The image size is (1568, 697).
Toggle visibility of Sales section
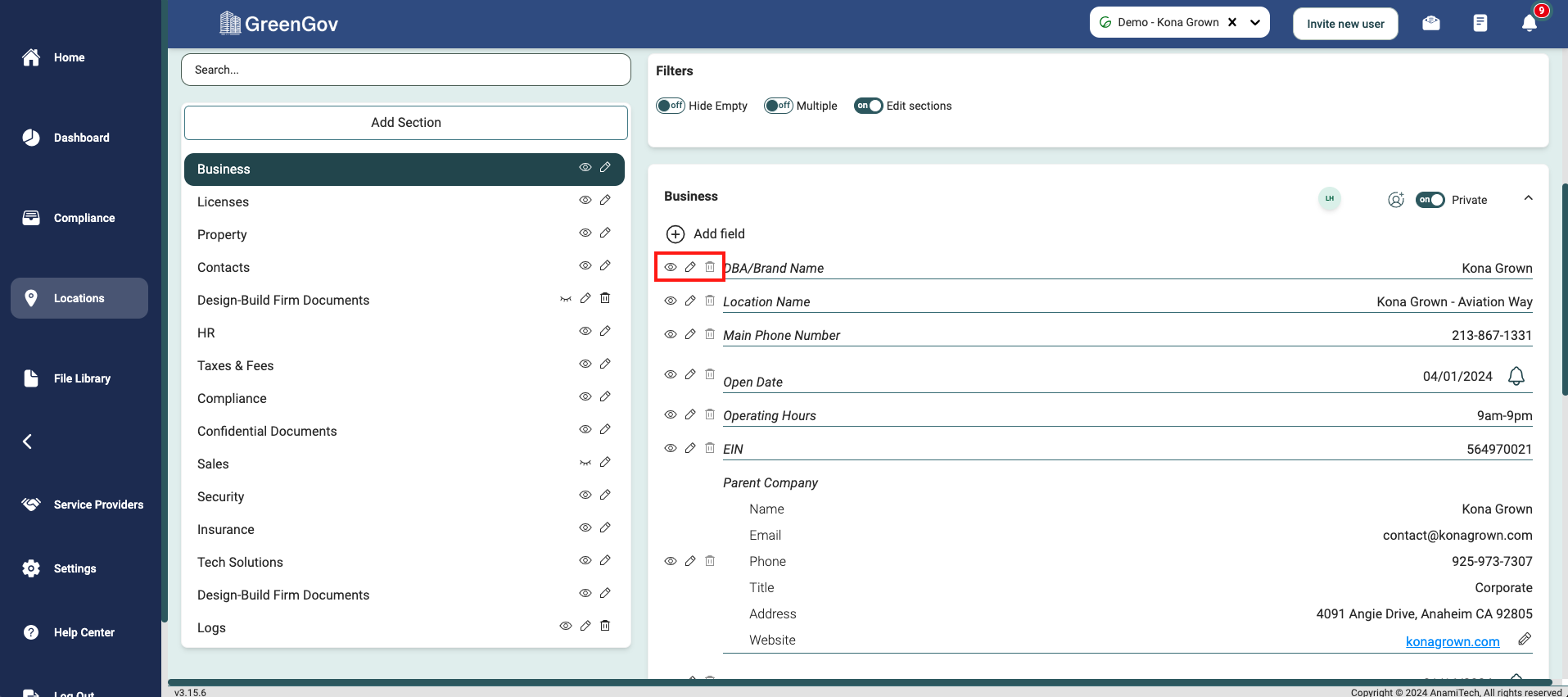coord(585,463)
